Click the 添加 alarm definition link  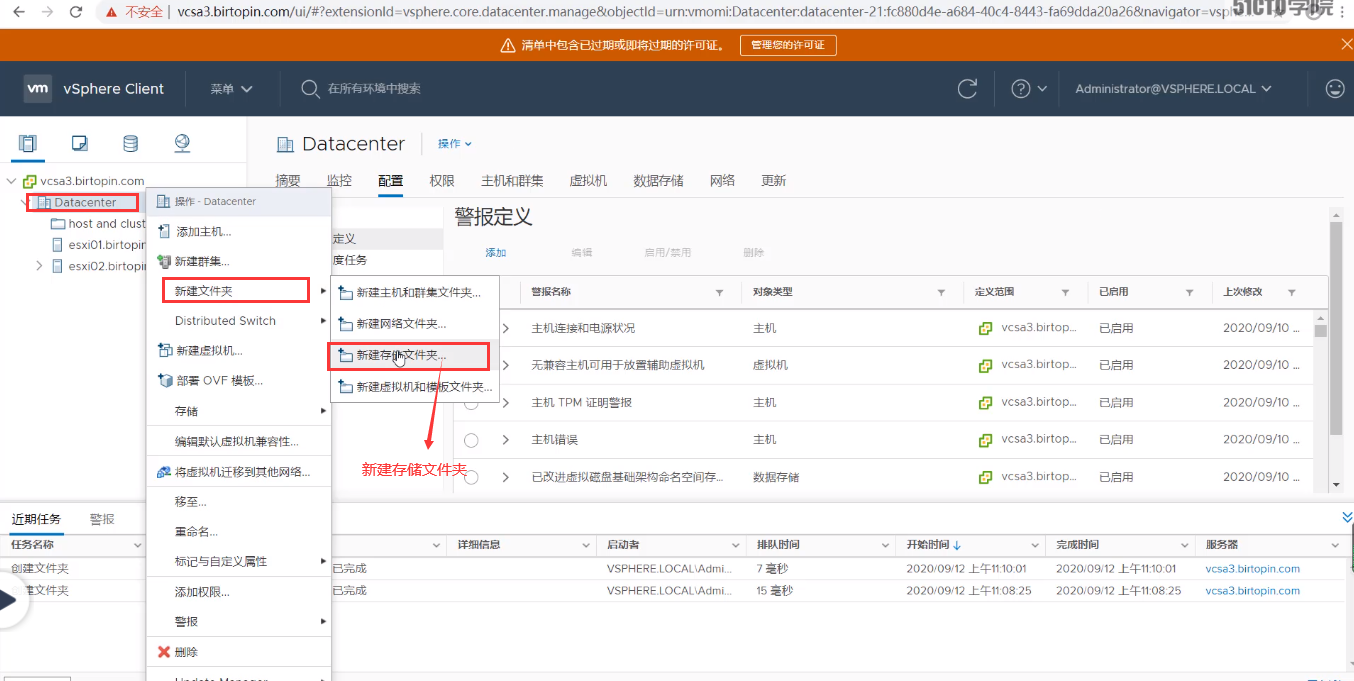[496, 253]
